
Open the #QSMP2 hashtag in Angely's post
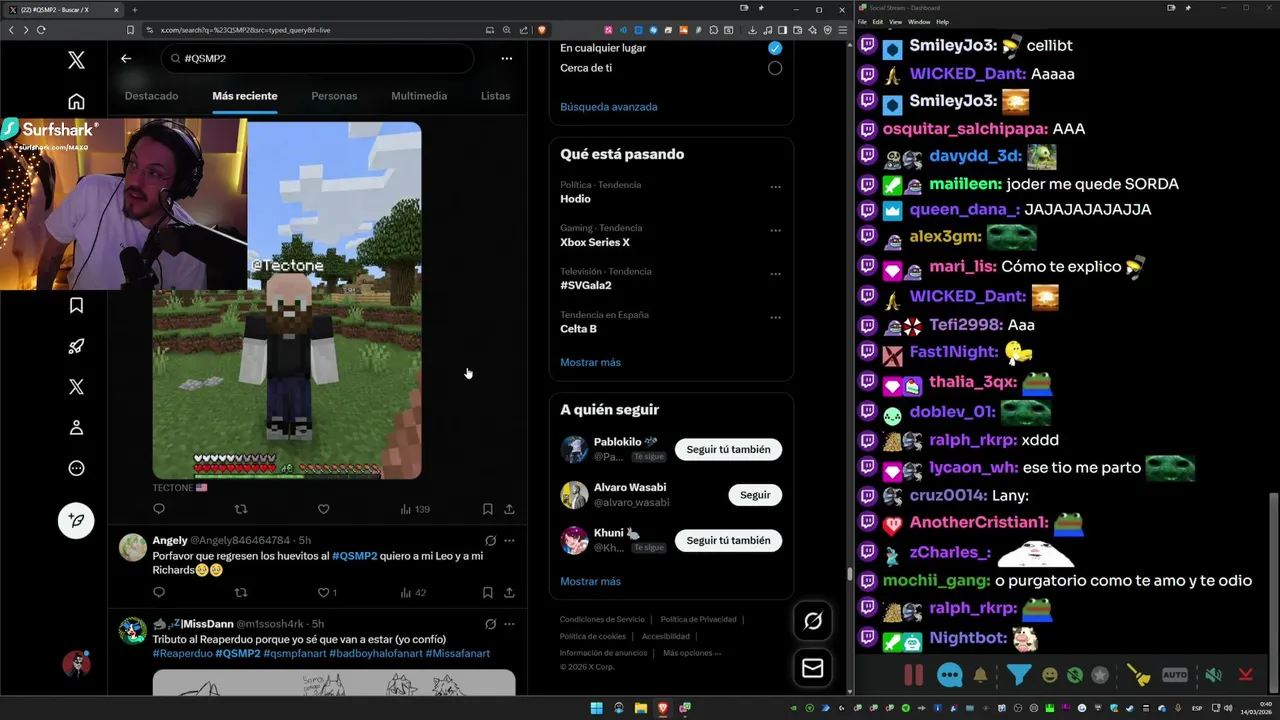354,556
